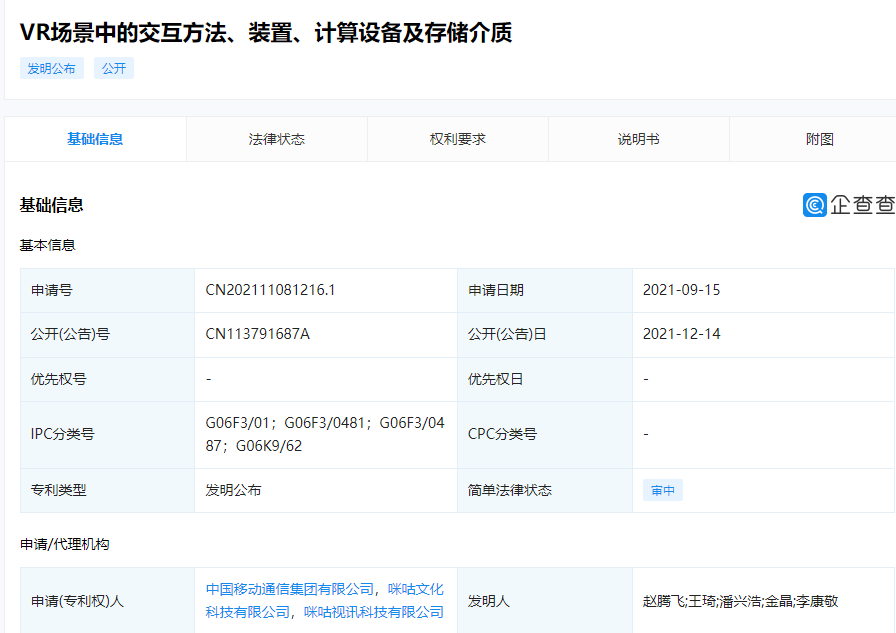The height and width of the screenshot is (633, 896).
Task: Click the inventor names 赵腾飞;王琦
Action: (x=679, y=601)
